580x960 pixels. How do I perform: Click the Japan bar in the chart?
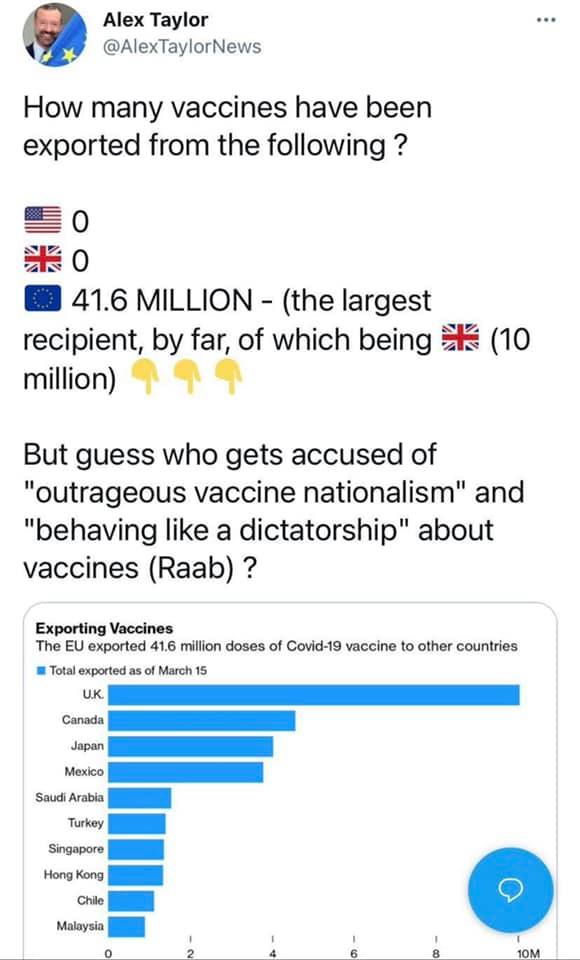click(190, 746)
